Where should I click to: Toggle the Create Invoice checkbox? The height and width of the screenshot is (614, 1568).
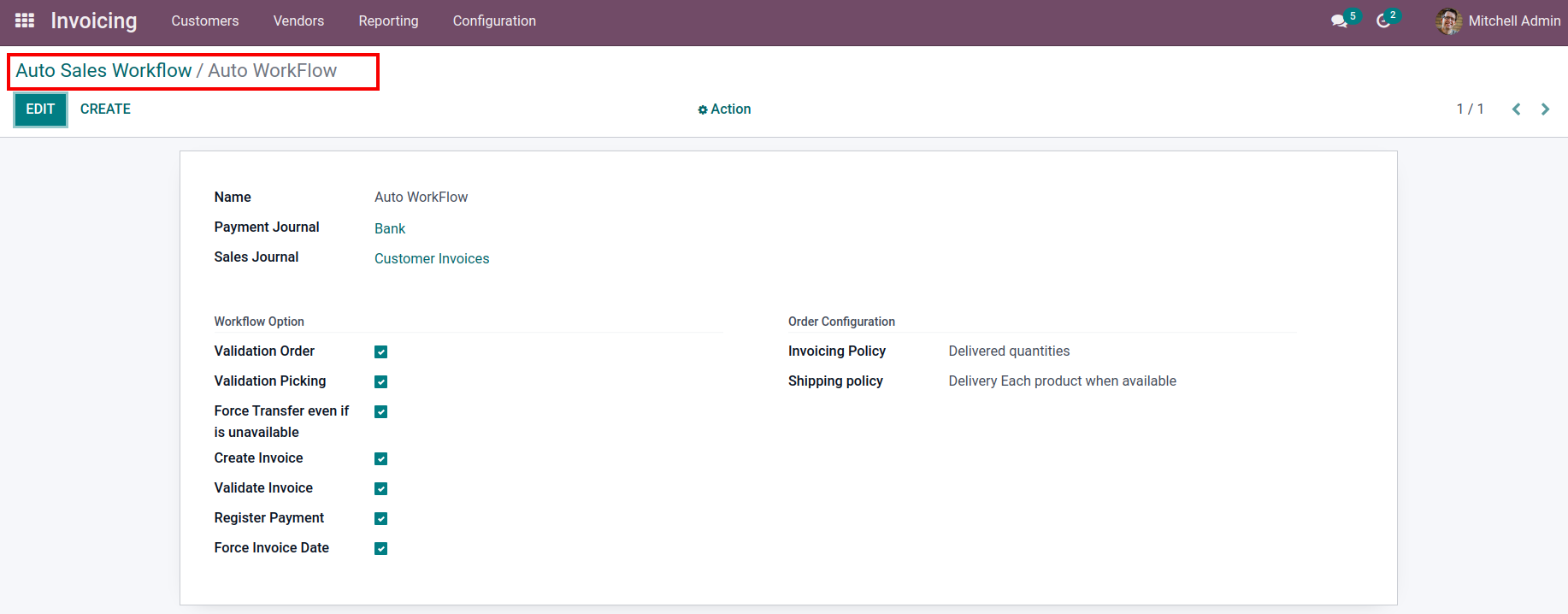point(381,459)
